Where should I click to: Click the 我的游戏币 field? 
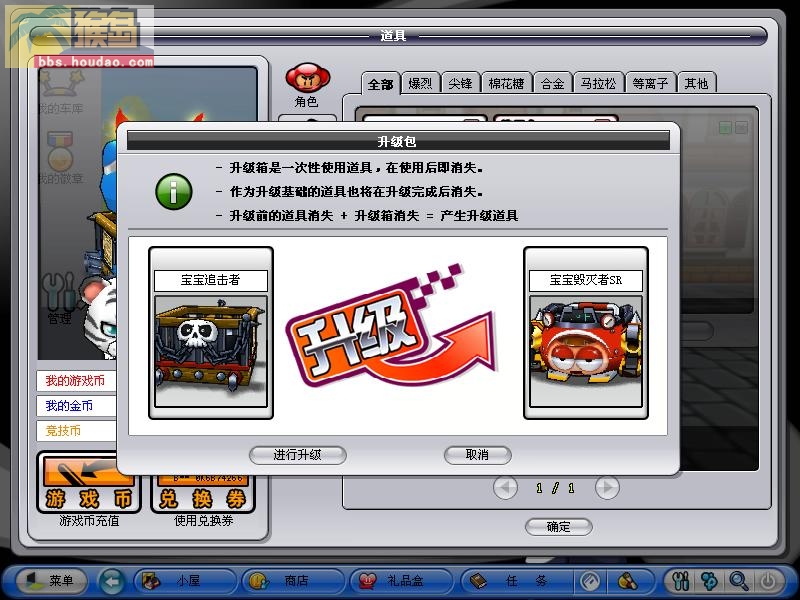(77, 381)
